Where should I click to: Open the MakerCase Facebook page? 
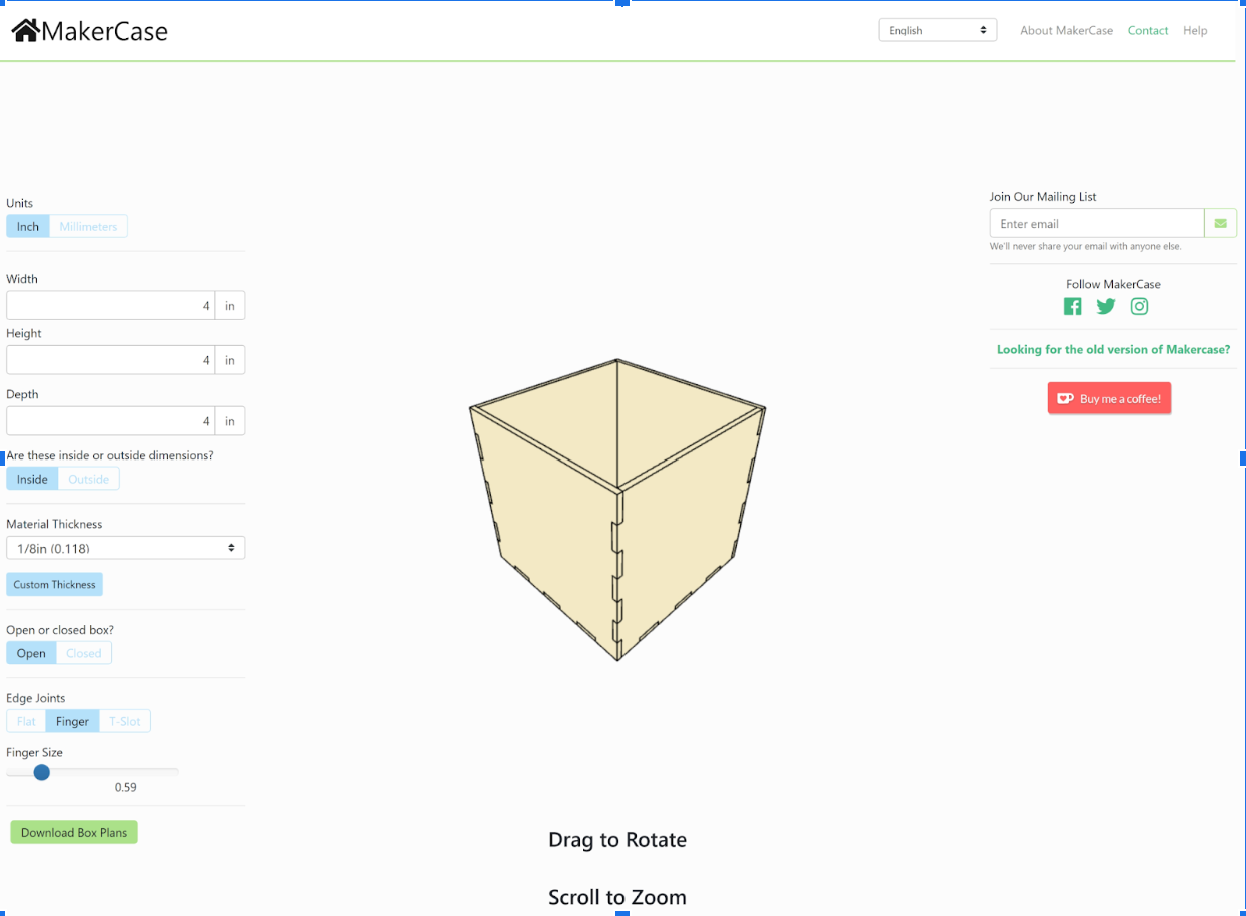click(1072, 306)
